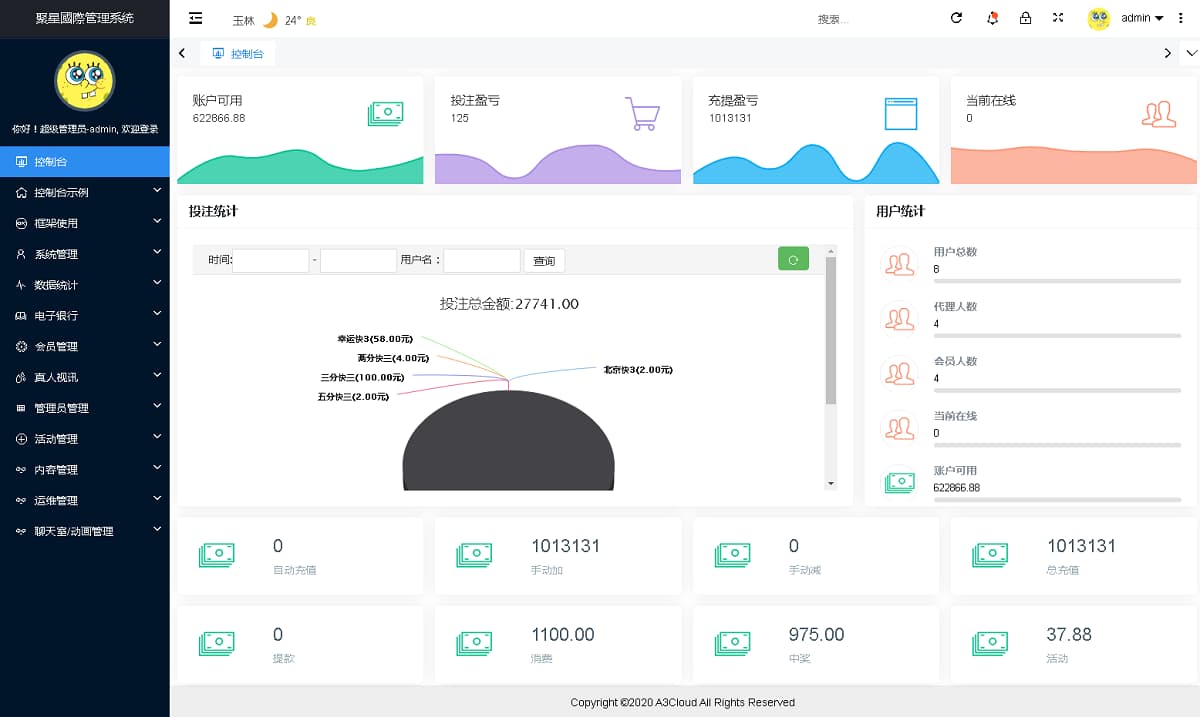
Task: Click the 用户名 input field
Action: [481, 261]
